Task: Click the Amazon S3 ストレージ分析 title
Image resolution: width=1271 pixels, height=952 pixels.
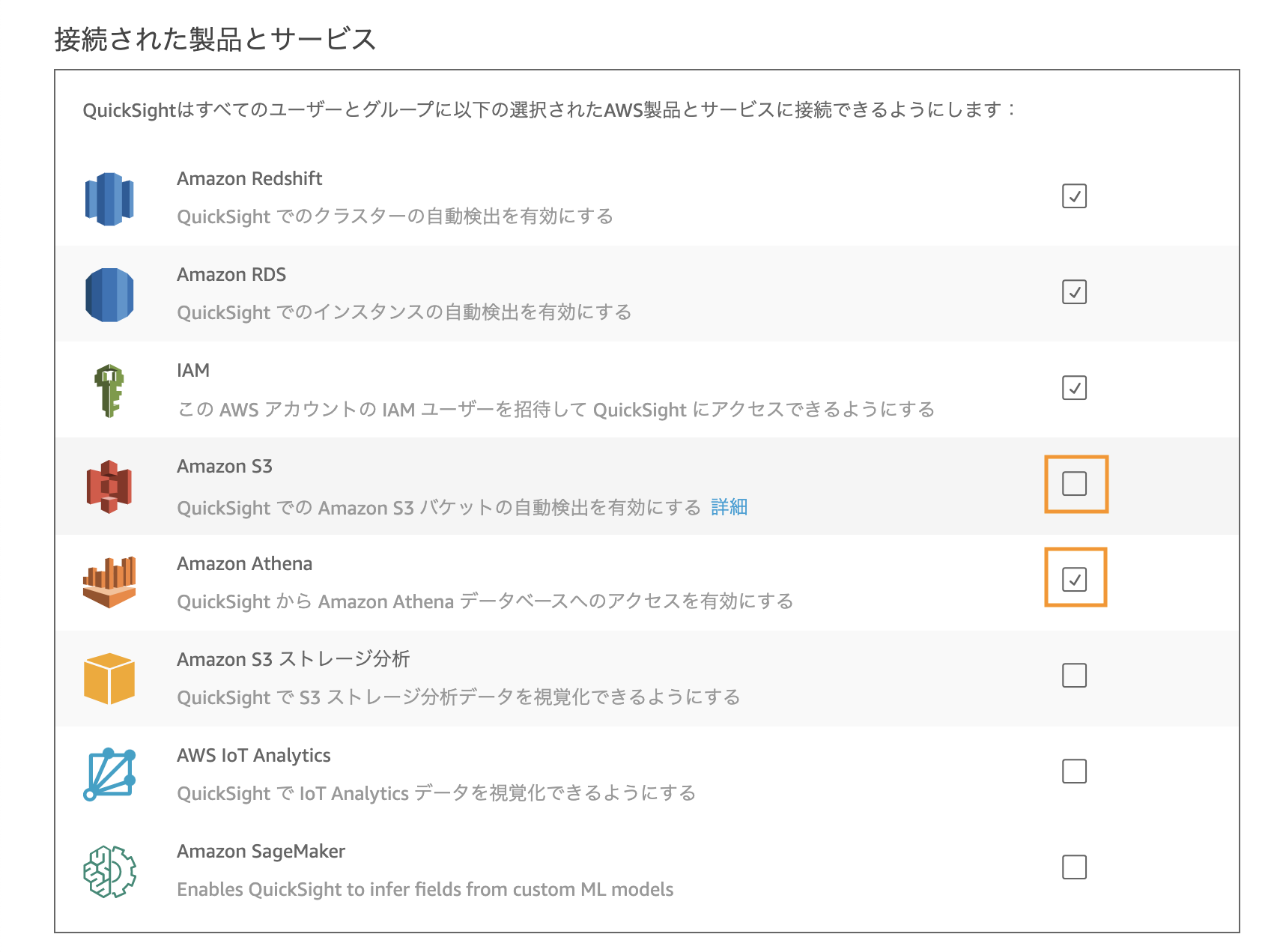Action: [x=294, y=659]
